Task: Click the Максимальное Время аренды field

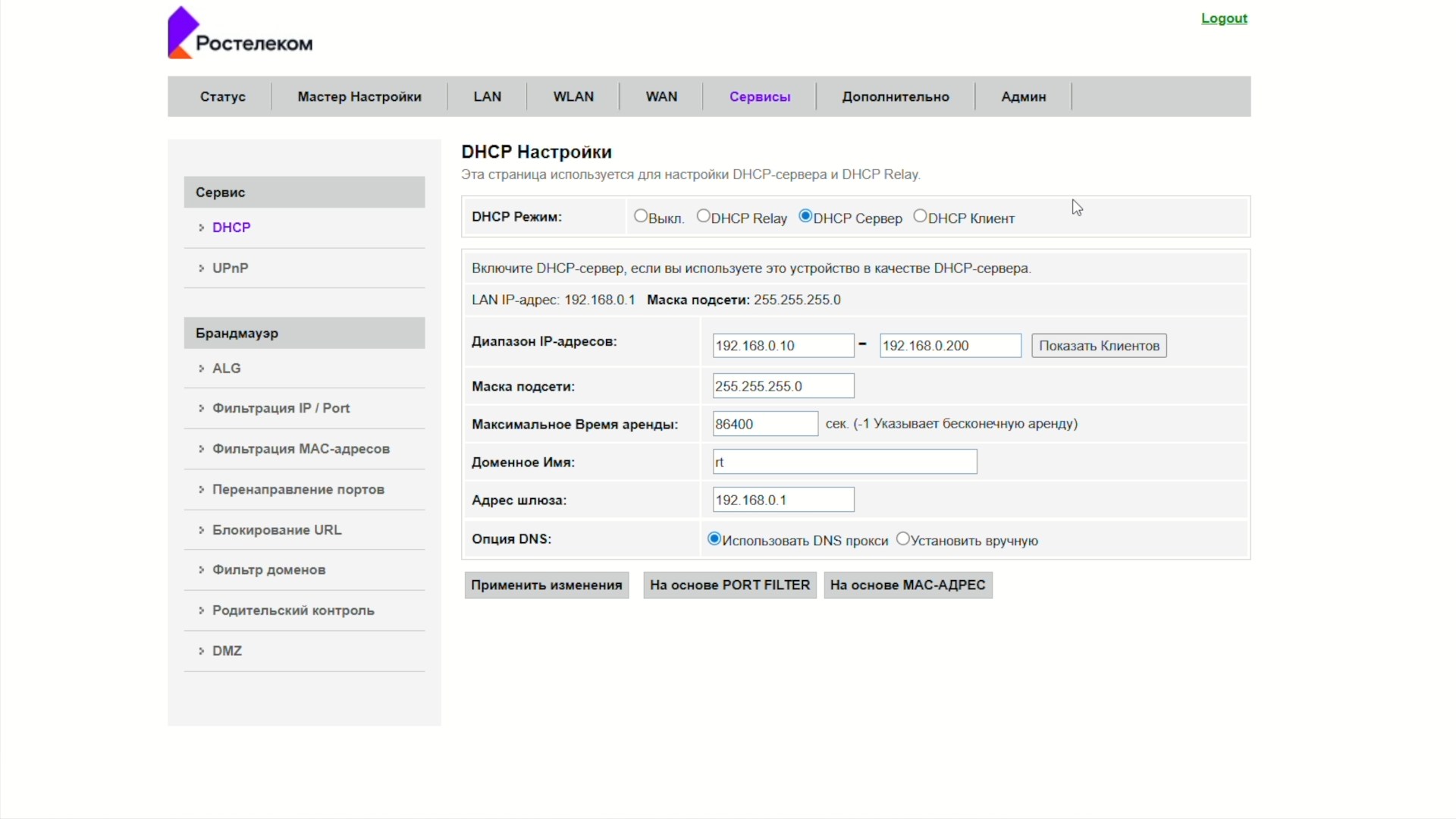Action: pos(764,424)
